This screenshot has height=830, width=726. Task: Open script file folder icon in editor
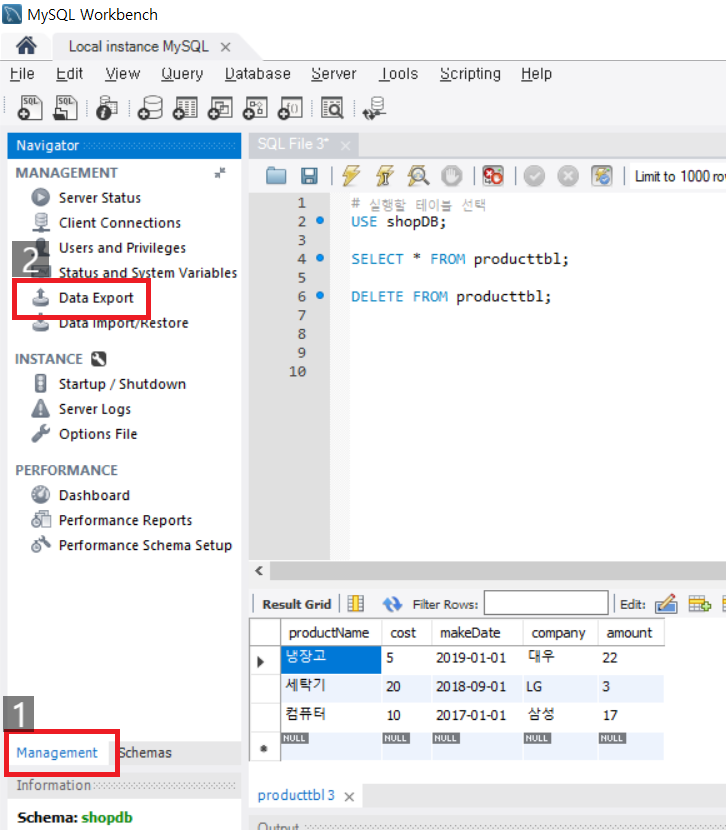tap(276, 176)
